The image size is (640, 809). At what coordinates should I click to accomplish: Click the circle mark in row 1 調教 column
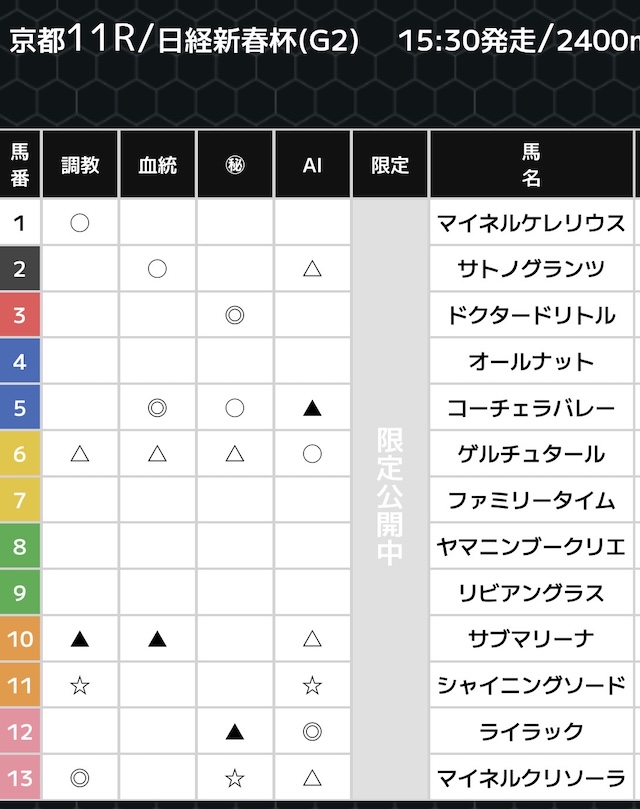pos(80,222)
